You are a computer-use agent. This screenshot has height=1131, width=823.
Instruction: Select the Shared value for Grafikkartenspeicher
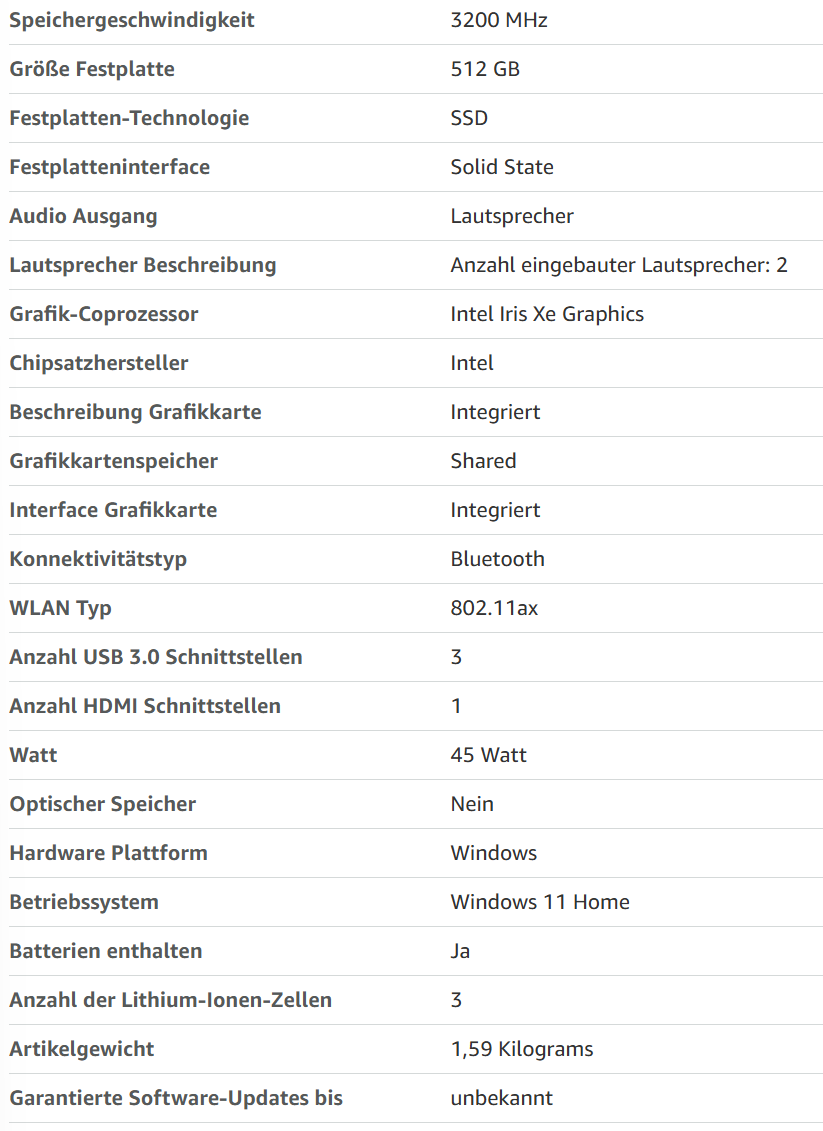pos(483,461)
